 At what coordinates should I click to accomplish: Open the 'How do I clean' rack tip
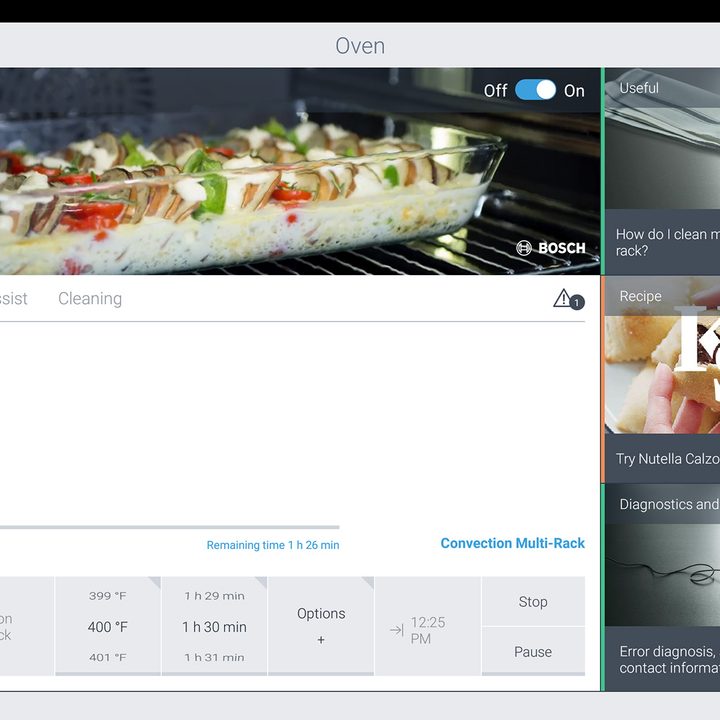pos(662,242)
